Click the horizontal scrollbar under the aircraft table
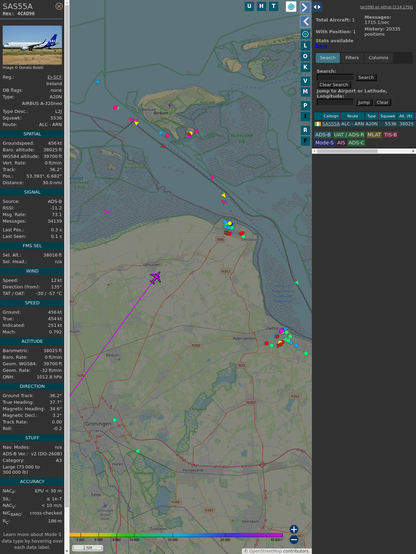The height and width of the screenshot is (554, 416). [364, 151]
